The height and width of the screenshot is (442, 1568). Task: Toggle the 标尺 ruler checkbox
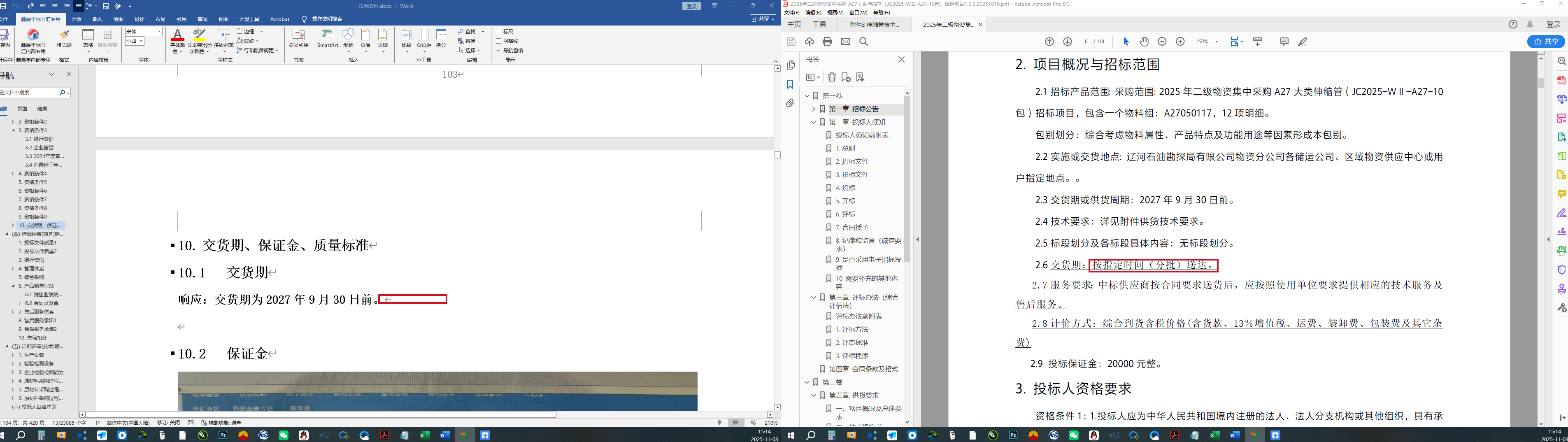click(x=498, y=32)
